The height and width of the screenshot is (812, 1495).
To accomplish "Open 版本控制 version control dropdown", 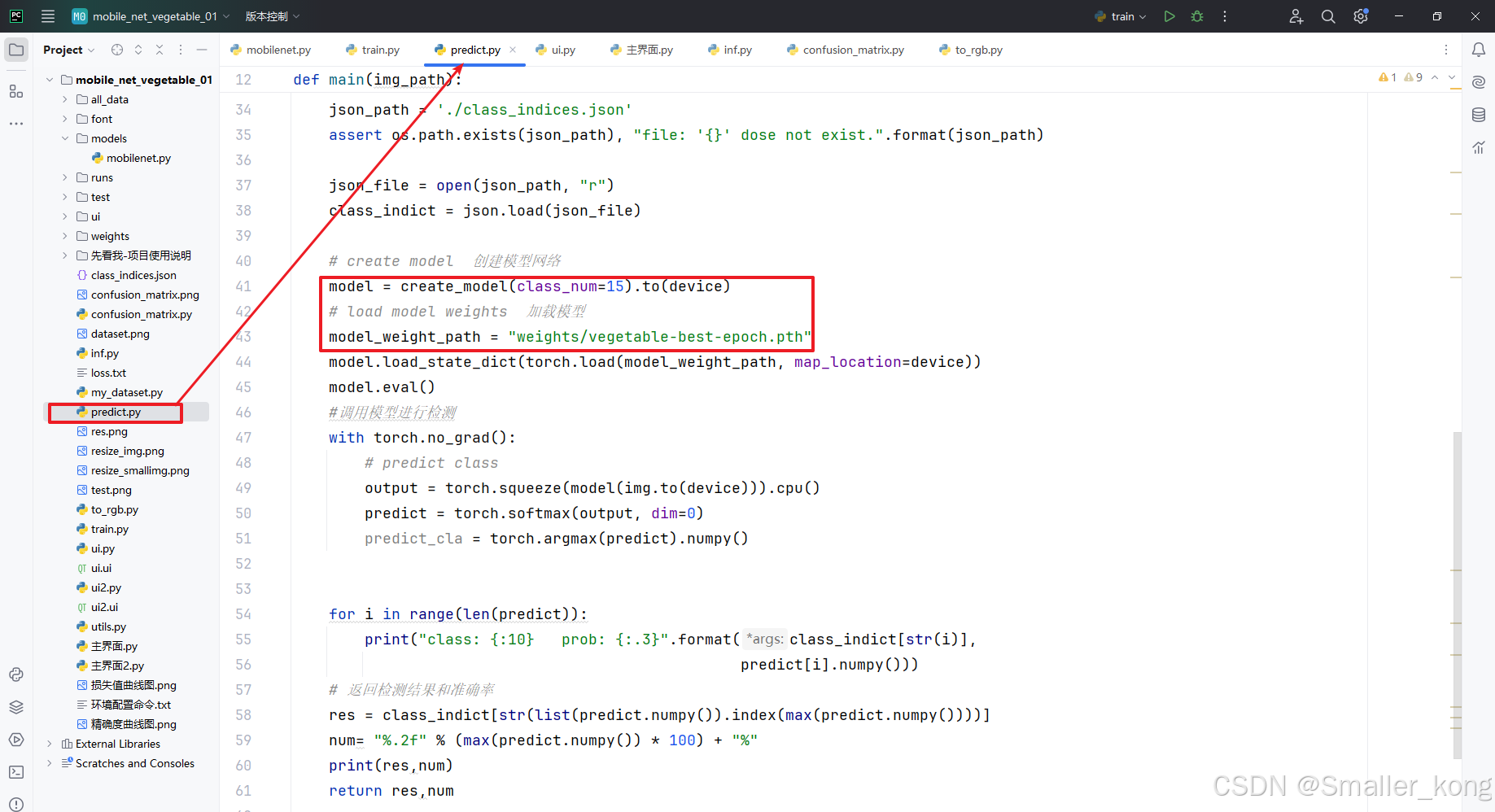I will coord(273,16).
